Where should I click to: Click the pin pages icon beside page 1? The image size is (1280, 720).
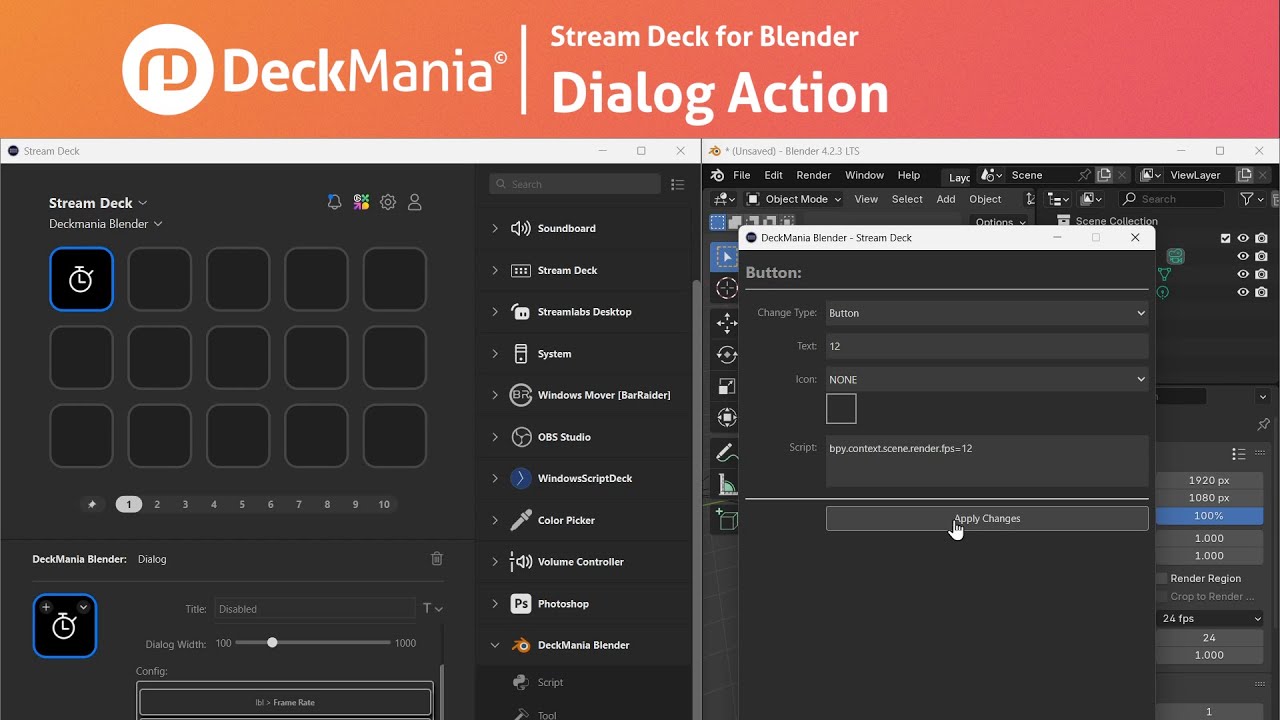[92, 505]
